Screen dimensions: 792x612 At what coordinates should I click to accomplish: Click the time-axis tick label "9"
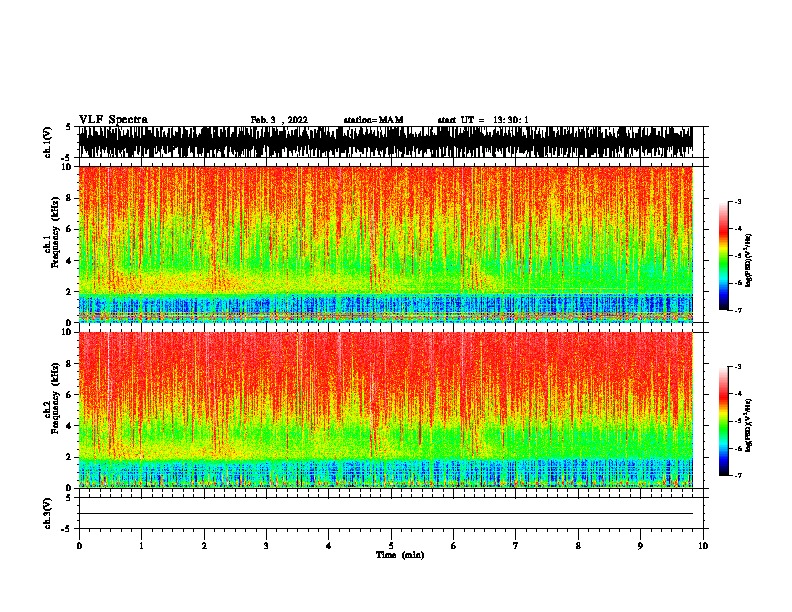(640, 546)
